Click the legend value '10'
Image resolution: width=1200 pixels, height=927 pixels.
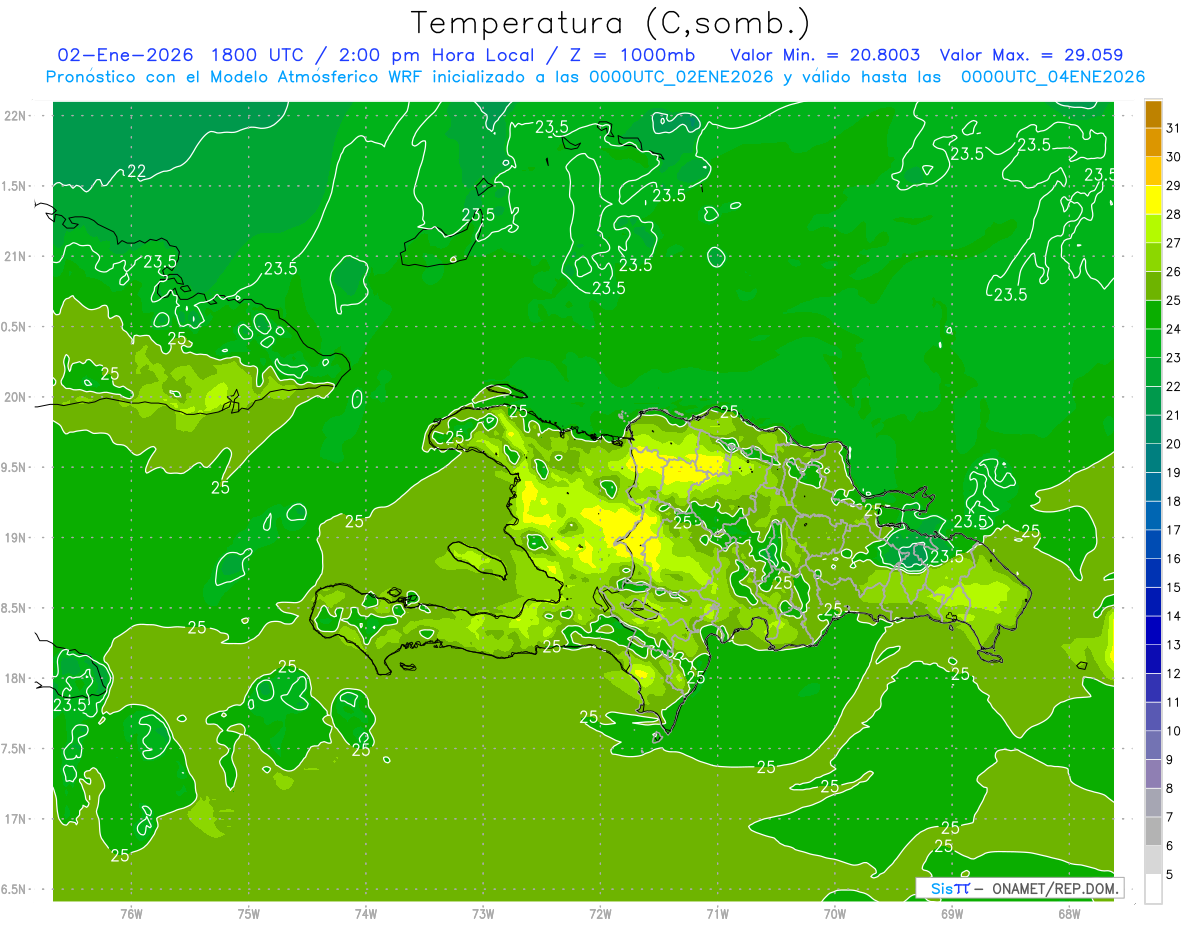[x=1173, y=732]
